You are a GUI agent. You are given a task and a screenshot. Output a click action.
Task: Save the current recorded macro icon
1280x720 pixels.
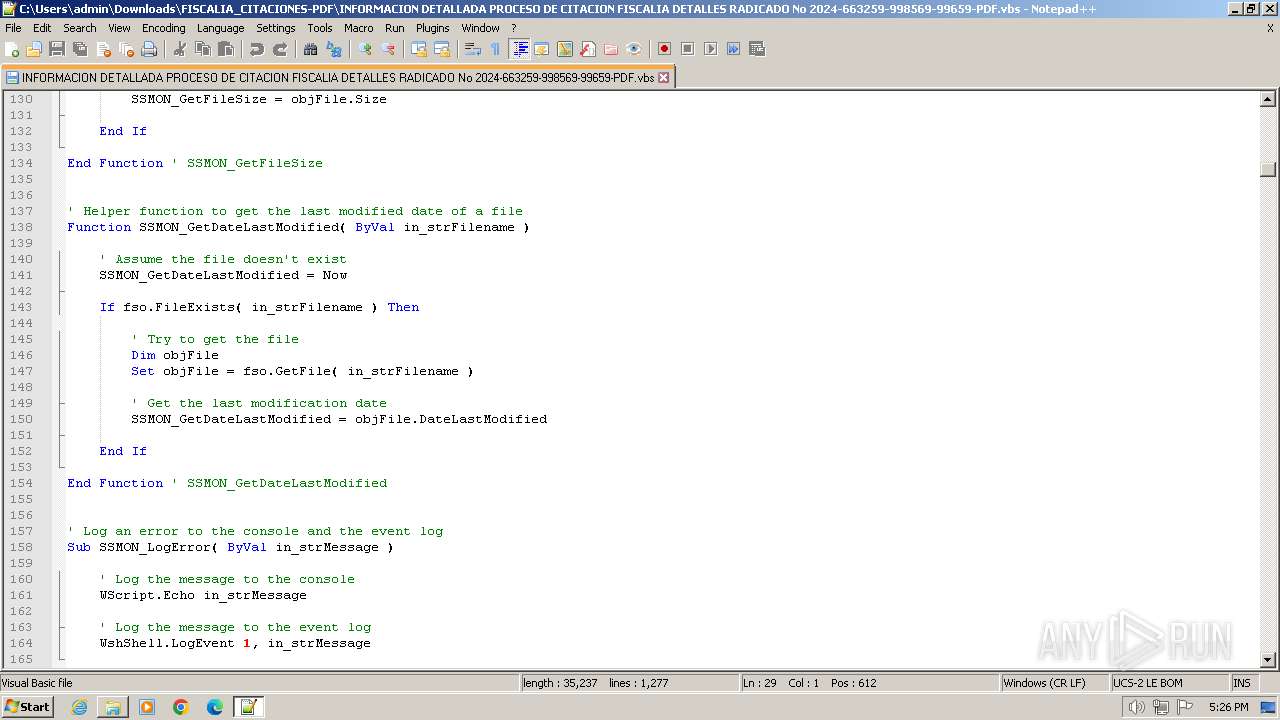coord(757,49)
